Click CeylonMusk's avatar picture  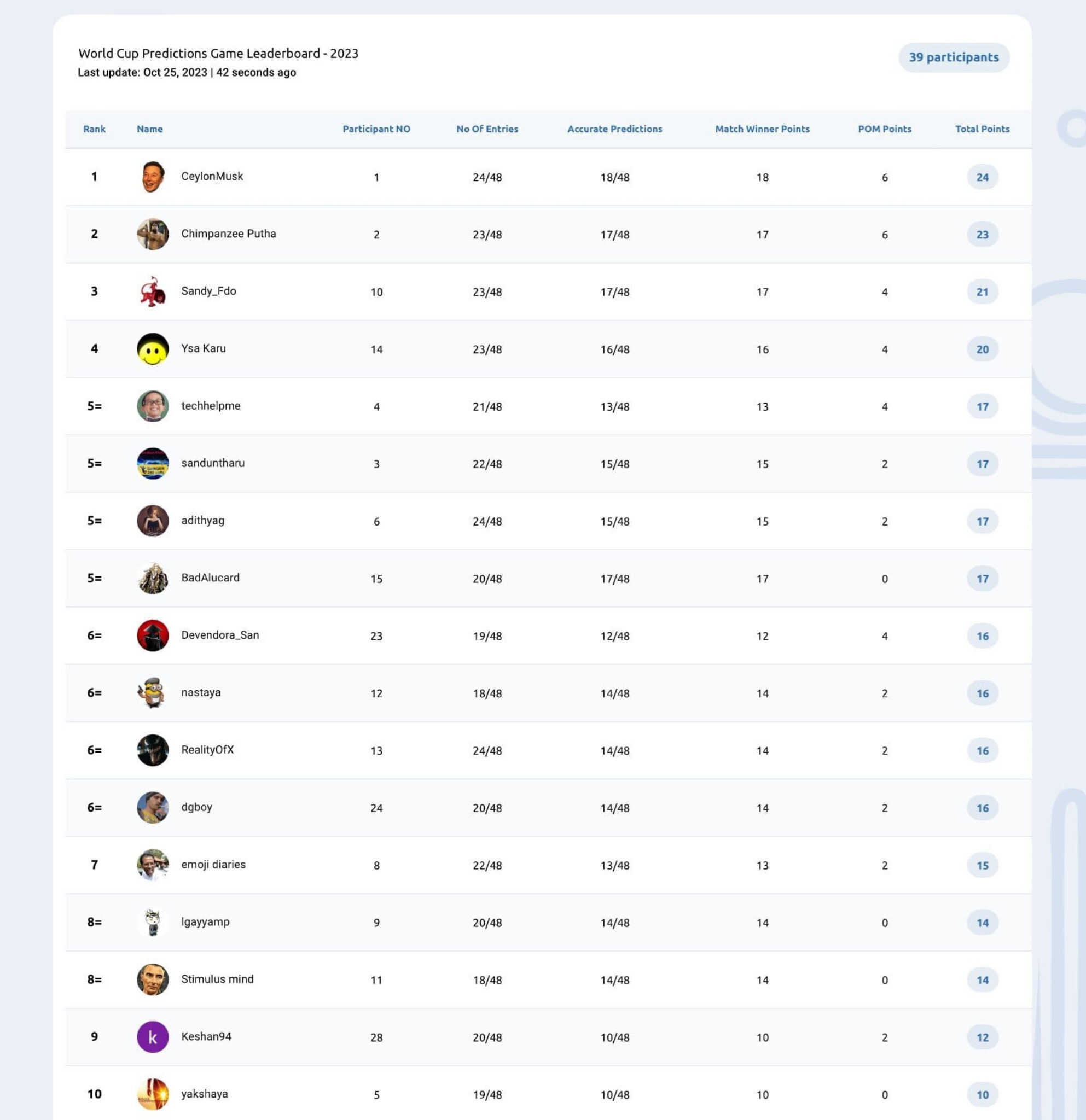coord(153,177)
